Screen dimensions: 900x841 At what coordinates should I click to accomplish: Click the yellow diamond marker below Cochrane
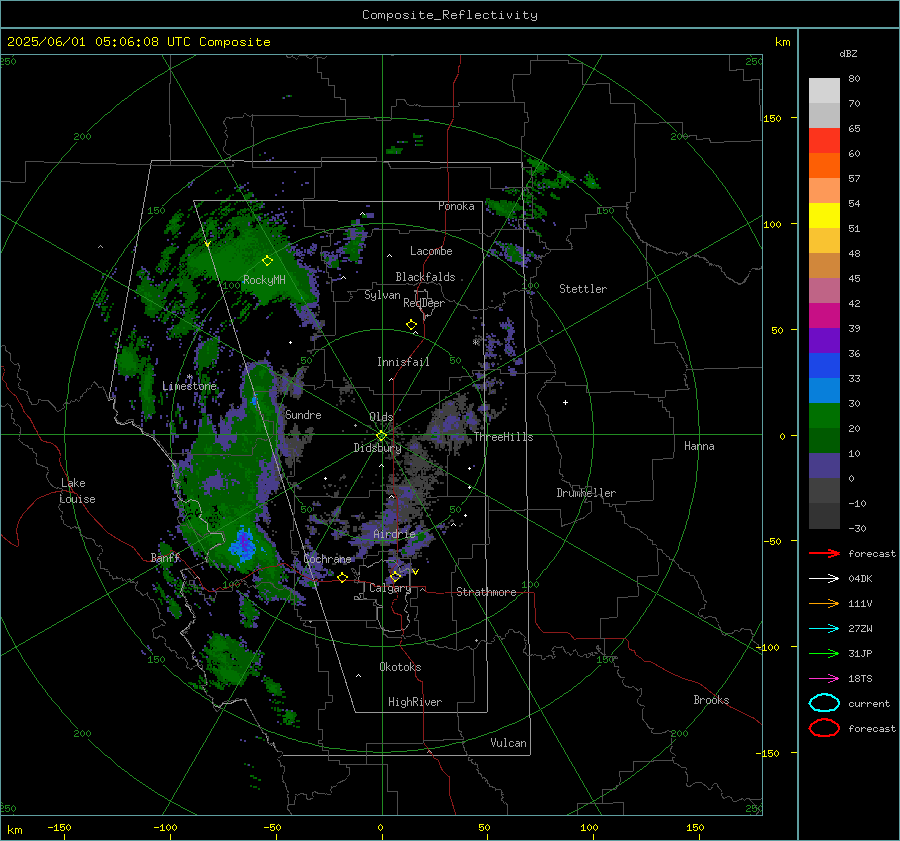[342, 578]
